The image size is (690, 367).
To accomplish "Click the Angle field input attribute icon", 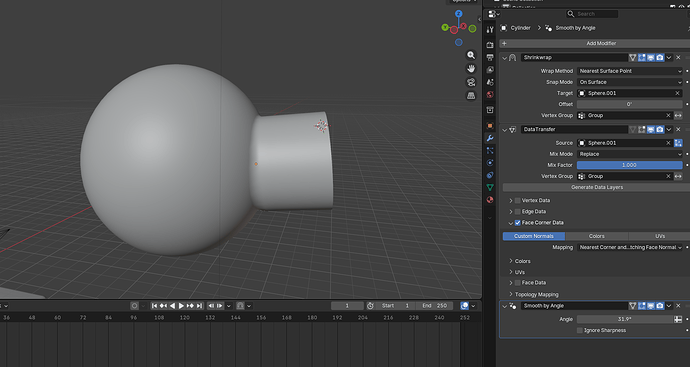I will point(678,319).
